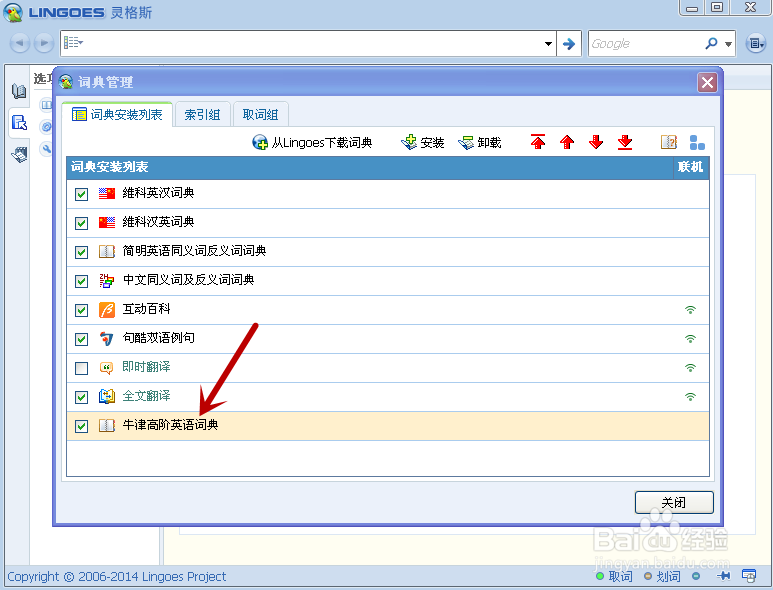
Task: Uncheck 牛津高阶英语词典 checkbox
Action: tap(81, 426)
